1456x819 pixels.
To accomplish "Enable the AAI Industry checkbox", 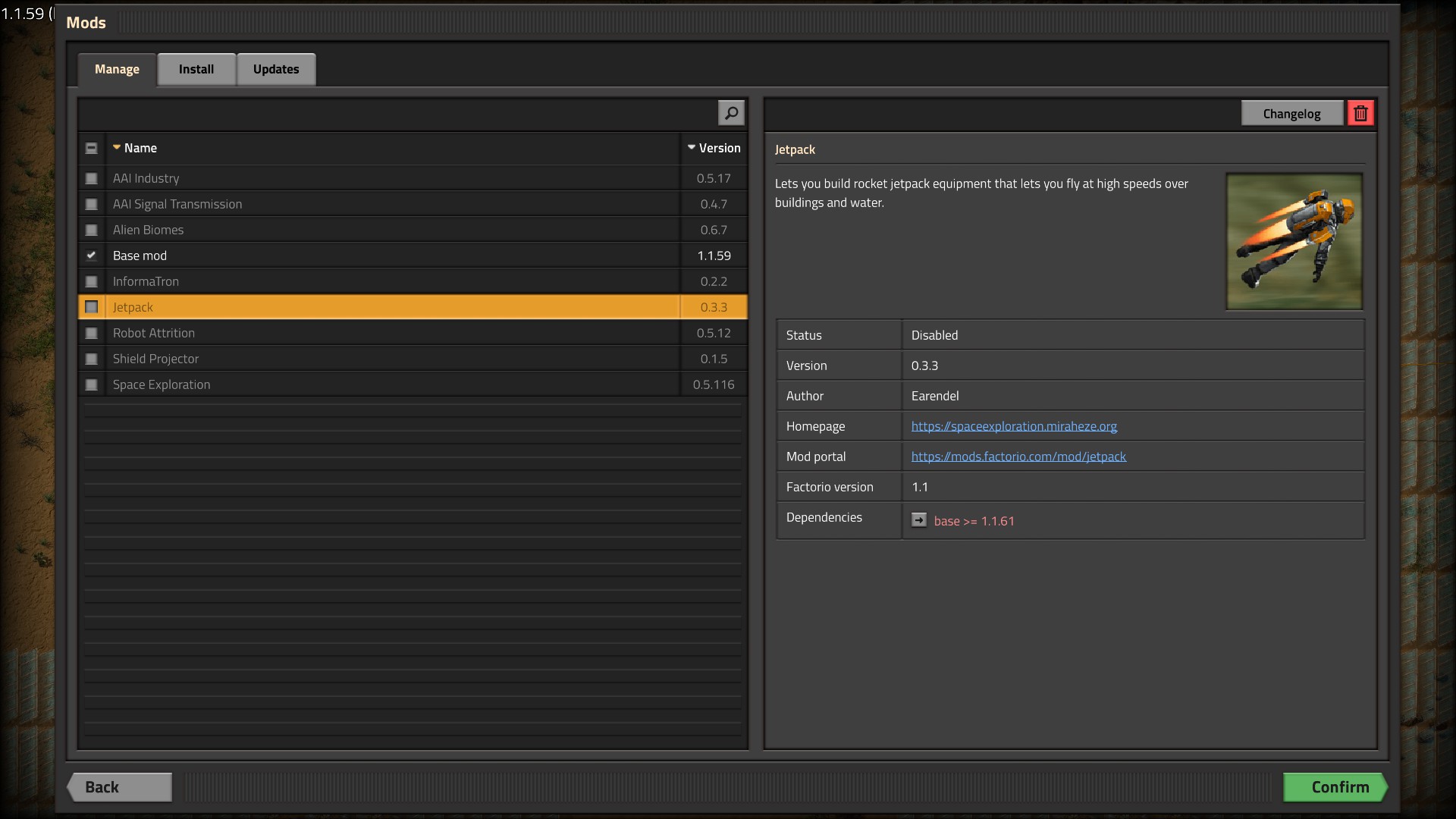I will [92, 178].
